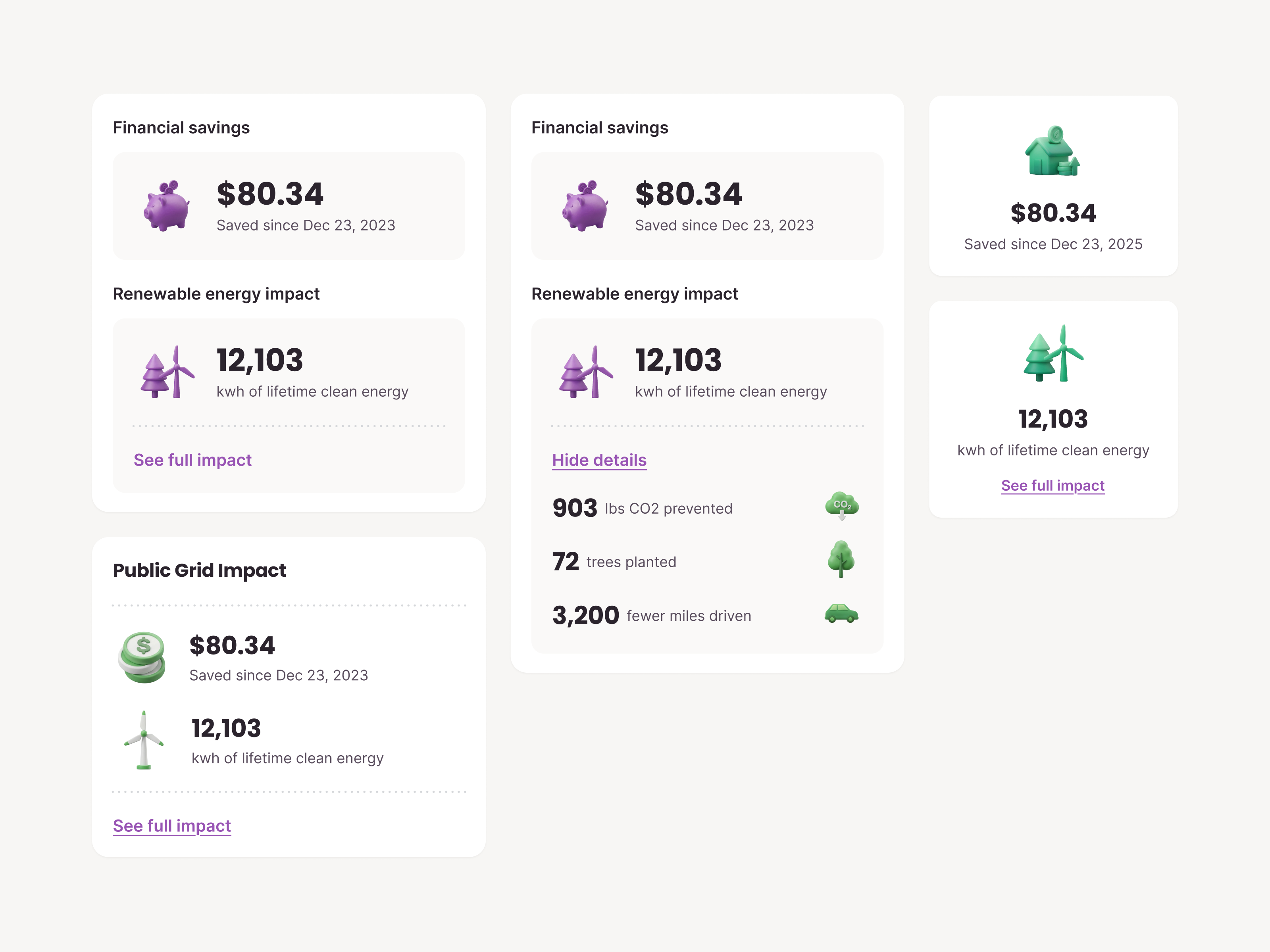Open full impact on green energy card
The height and width of the screenshot is (952, 1270).
[x=1053, y=485]
